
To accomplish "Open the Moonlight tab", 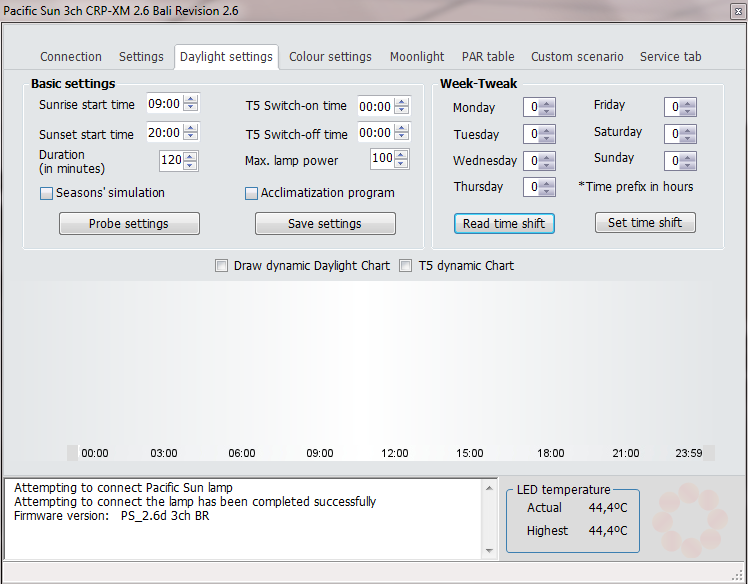I will click(417, 57).
